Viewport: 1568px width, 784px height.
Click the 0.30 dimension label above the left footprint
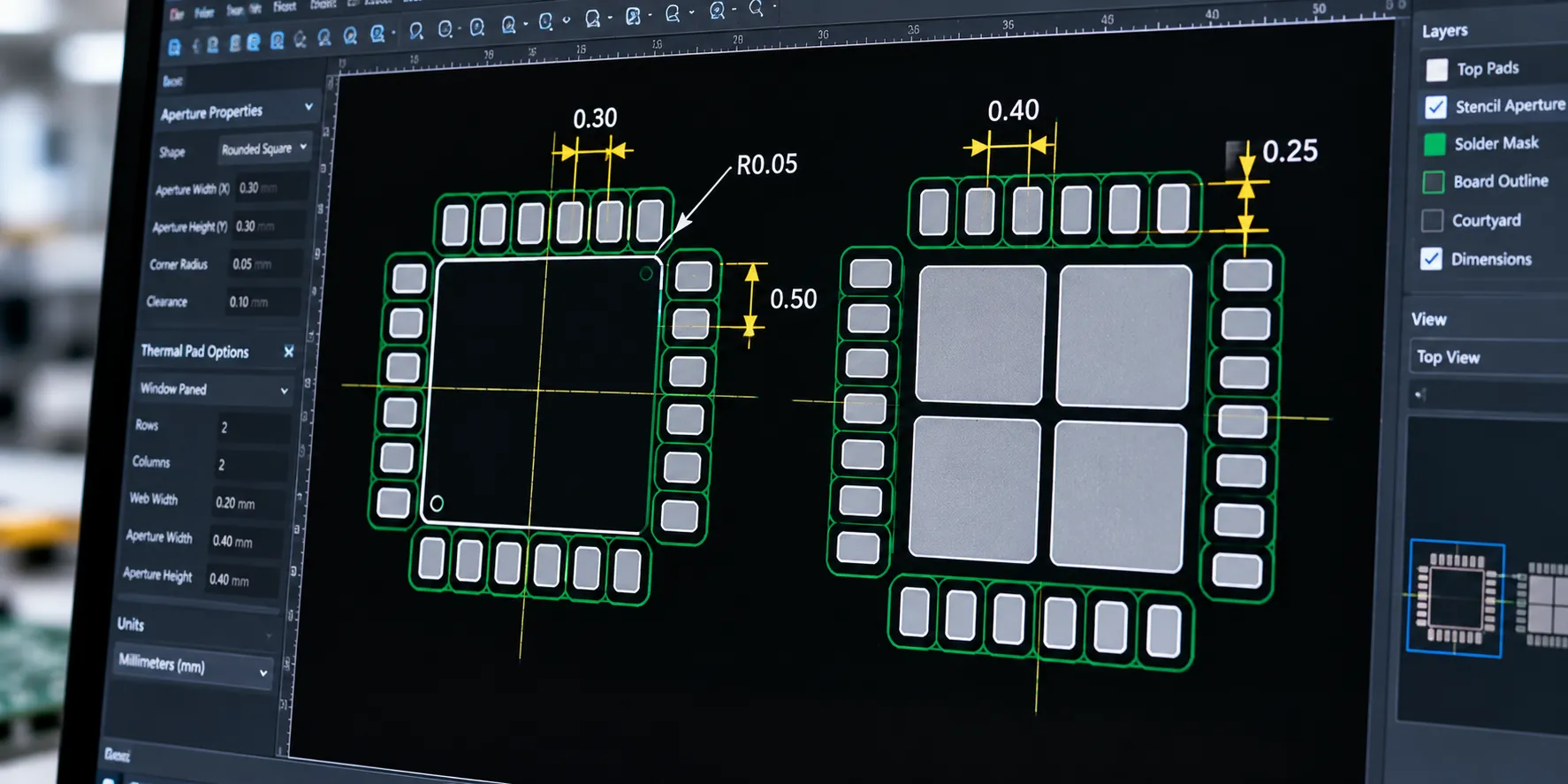pyautogui.click(x=595, y=118)
